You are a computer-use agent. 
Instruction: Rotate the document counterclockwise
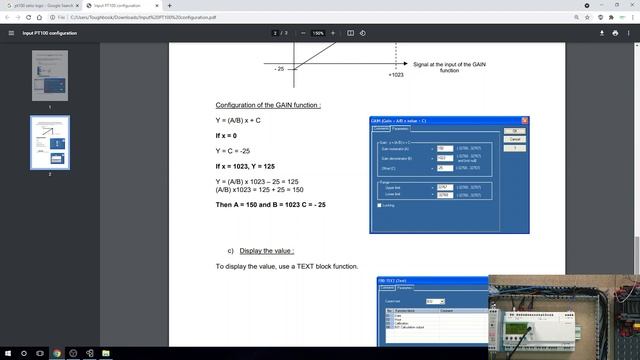pos(363,33)
